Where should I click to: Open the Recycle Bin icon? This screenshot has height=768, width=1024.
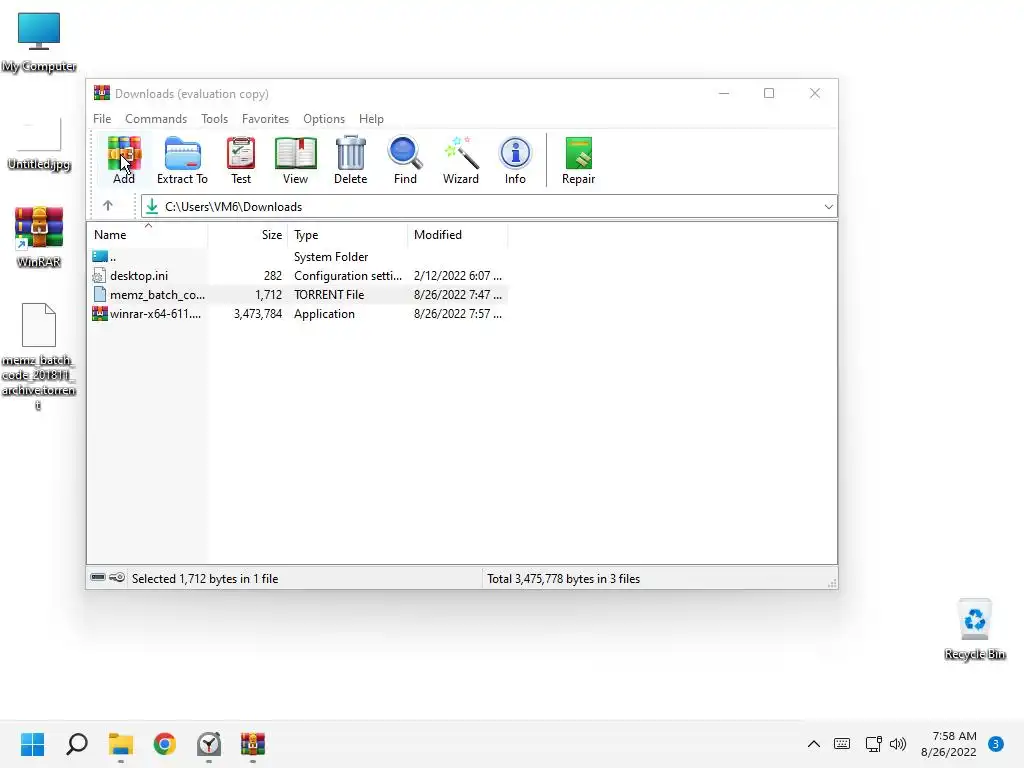pos(975,630)
